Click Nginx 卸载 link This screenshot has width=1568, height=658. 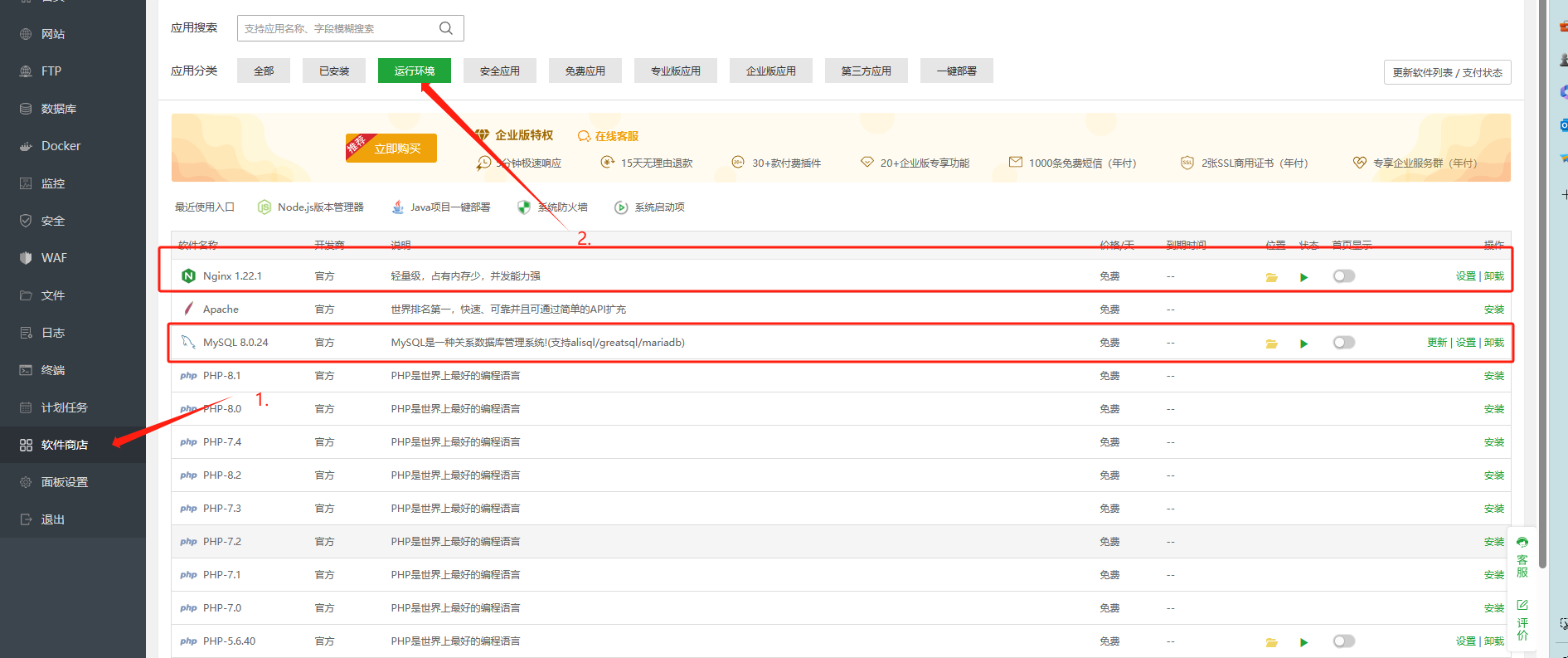point(1494,275)
